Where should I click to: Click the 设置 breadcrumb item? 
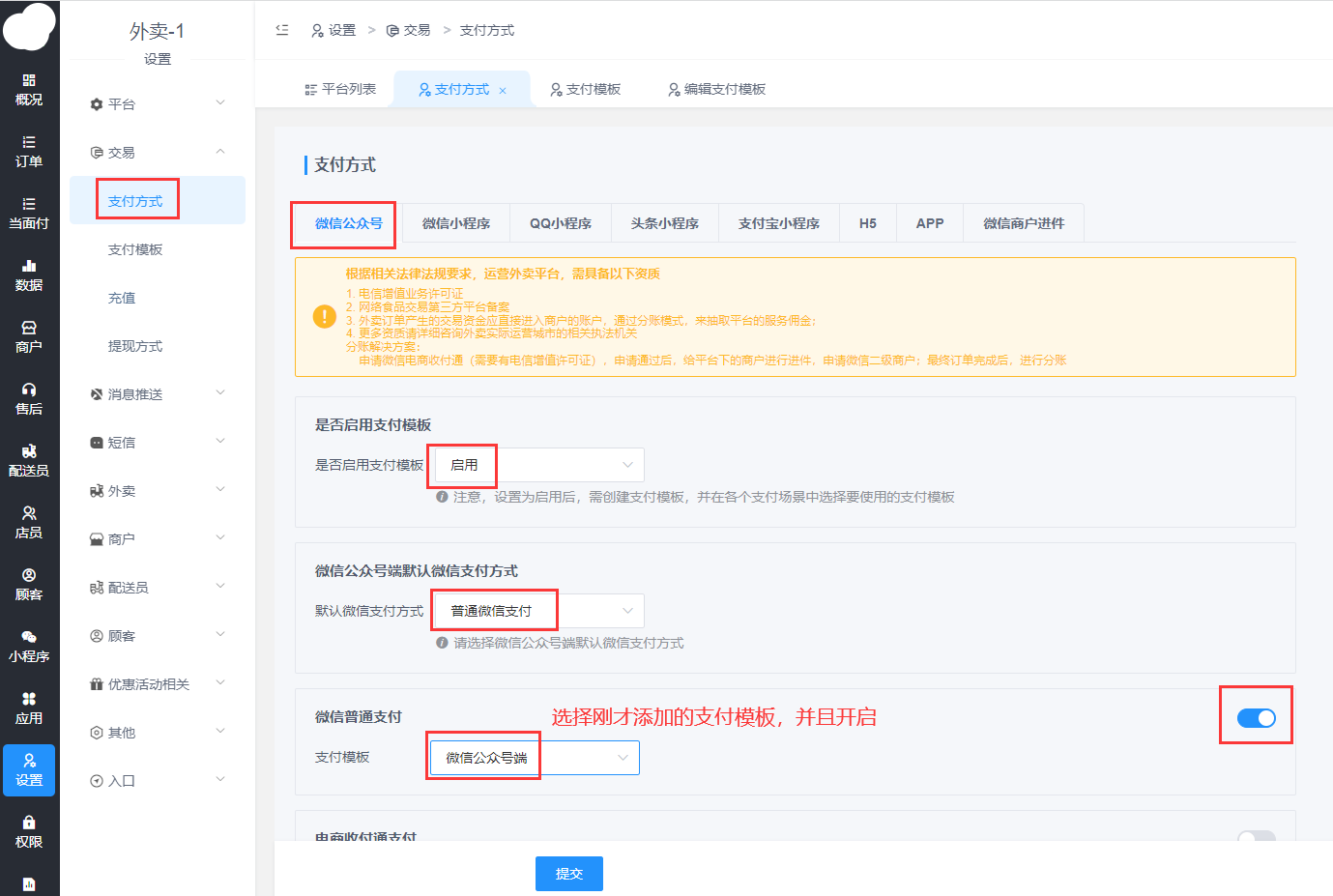point(333,30)
